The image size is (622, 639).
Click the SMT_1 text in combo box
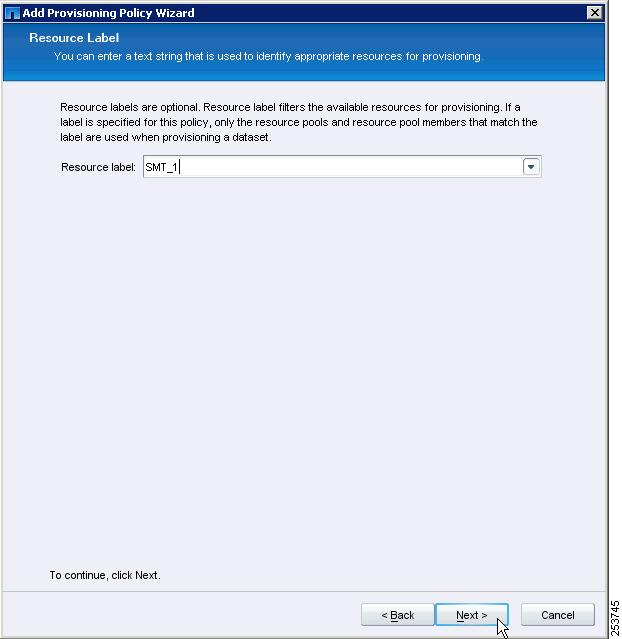(x=162, y=167)
